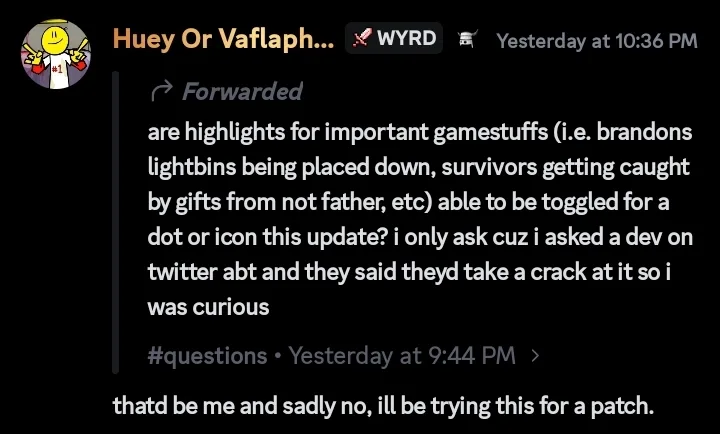
Task: Click the word "twitter" in forwarded text
Action: click(187, 271)
